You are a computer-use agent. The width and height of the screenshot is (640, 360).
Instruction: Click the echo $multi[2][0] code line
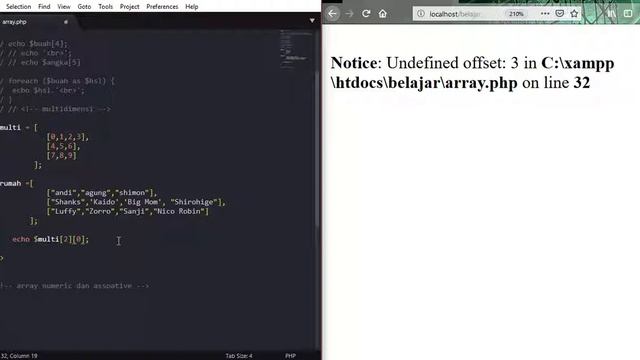[x=50, y=239]
